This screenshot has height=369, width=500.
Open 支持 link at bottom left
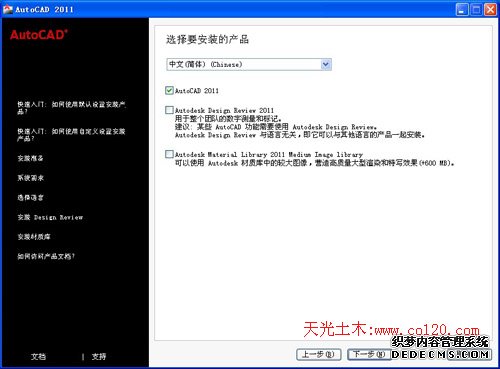[x=99, y=357]
